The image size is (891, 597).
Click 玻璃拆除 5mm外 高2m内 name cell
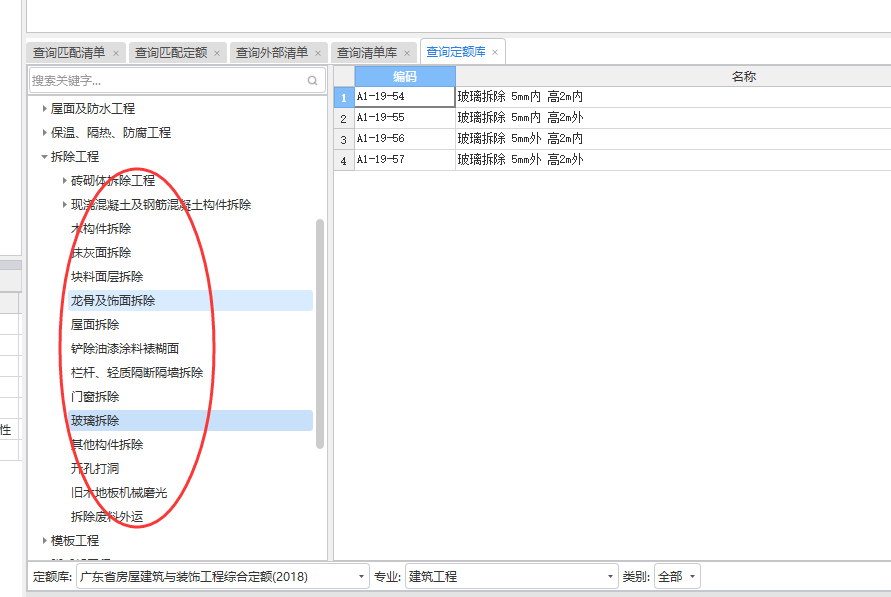673,139
